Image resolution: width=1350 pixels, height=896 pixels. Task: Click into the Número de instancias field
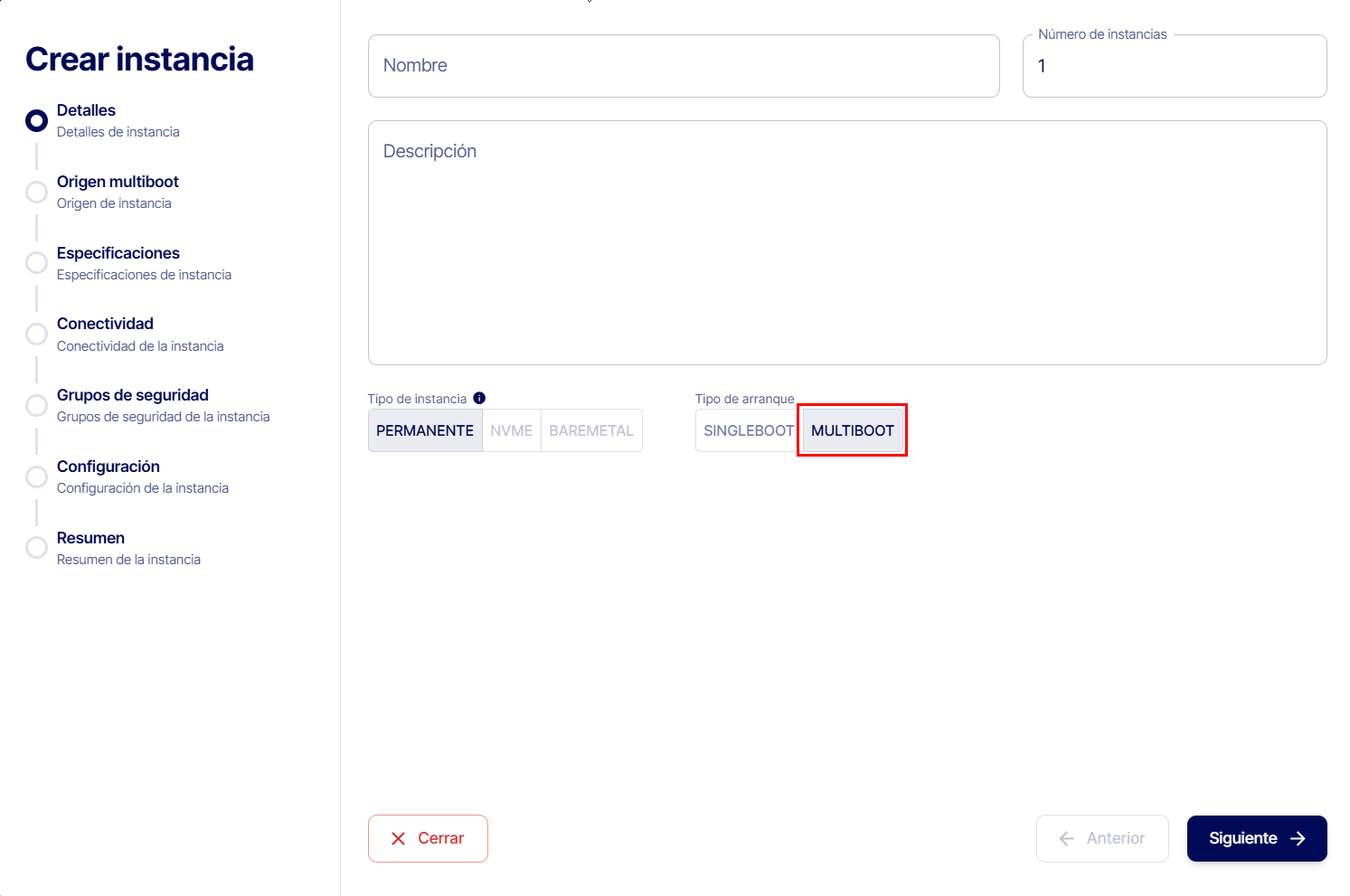(x=1174, y=67)
